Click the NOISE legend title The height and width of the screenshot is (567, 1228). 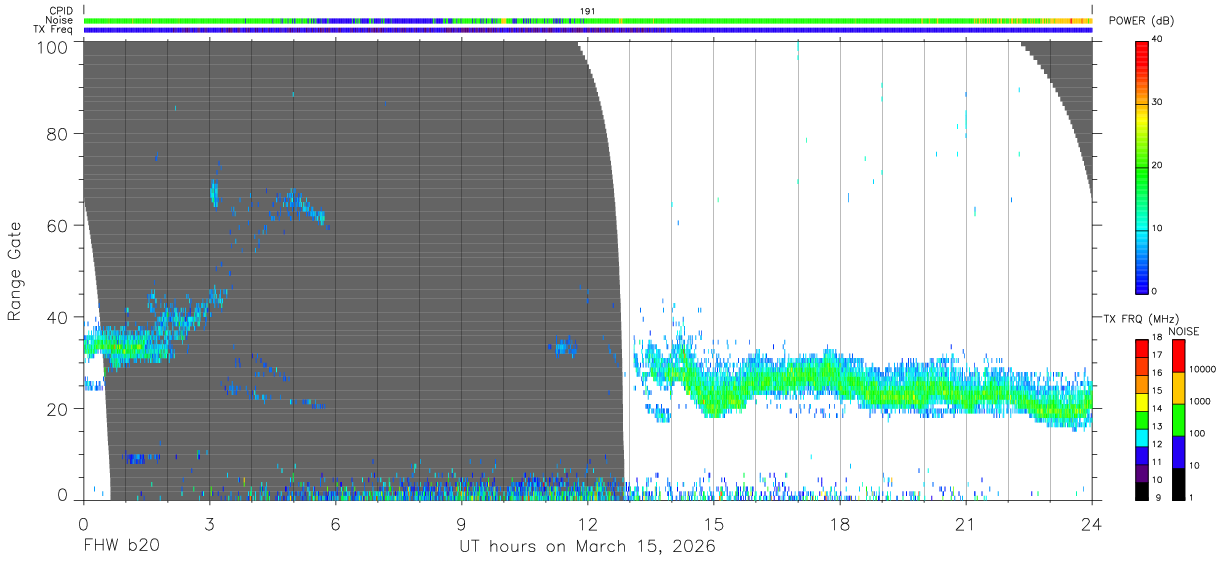click(x=1184, y=331)
